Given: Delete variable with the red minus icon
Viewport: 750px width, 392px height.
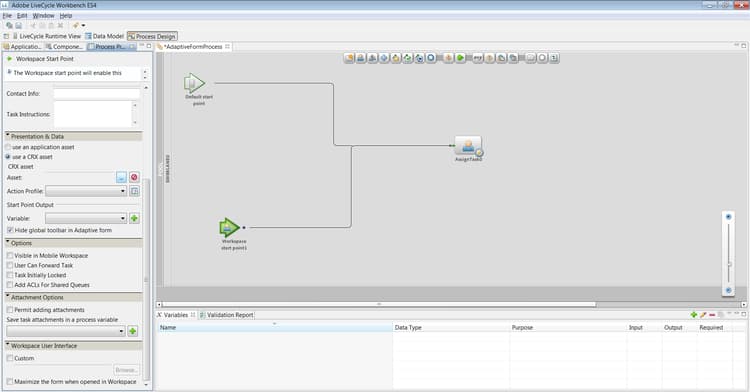Looking at the screenshot, I should pos(712,315).
